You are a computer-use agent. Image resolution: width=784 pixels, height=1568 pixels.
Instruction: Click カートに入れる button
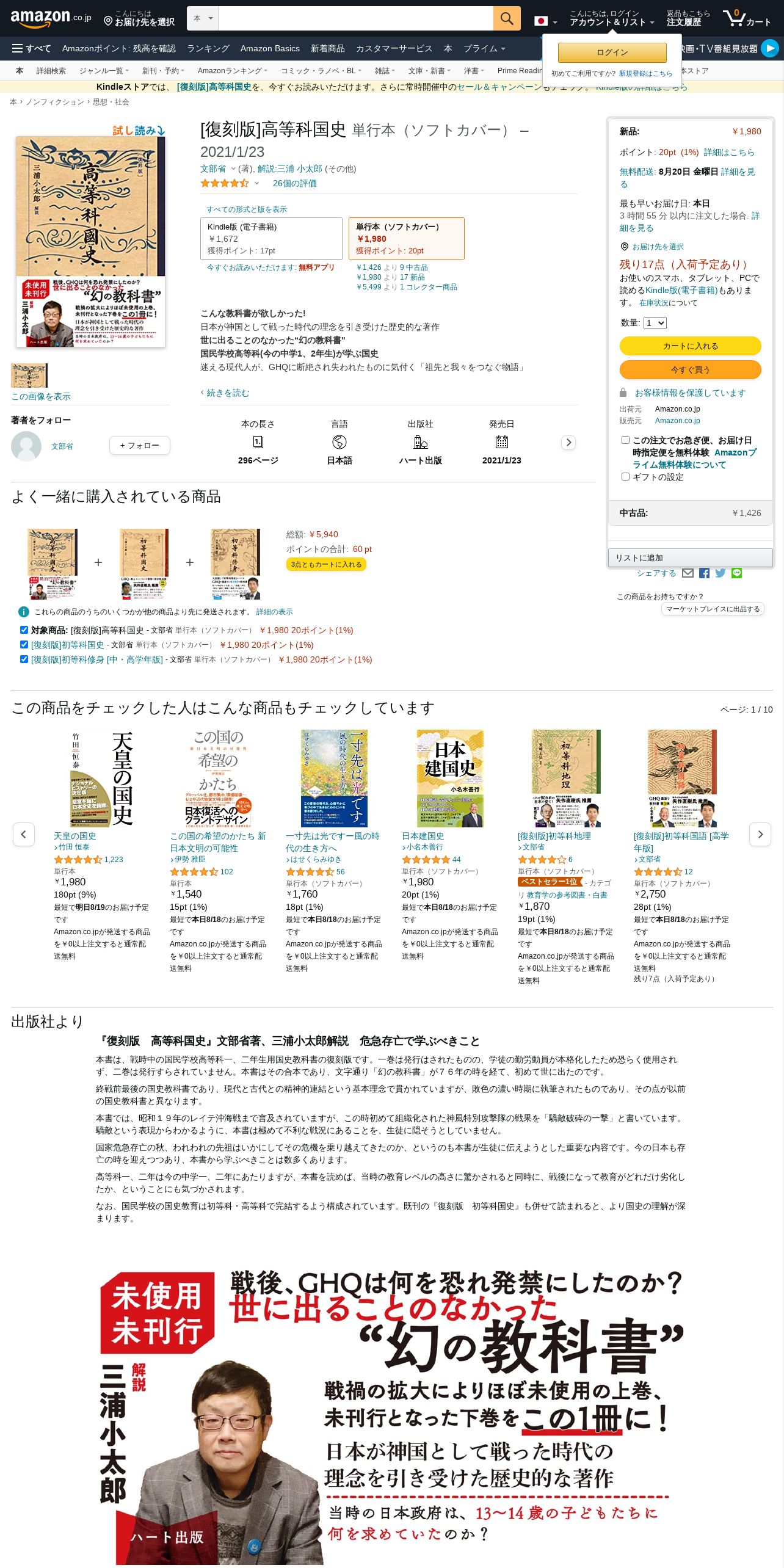(x=691, y=346)
